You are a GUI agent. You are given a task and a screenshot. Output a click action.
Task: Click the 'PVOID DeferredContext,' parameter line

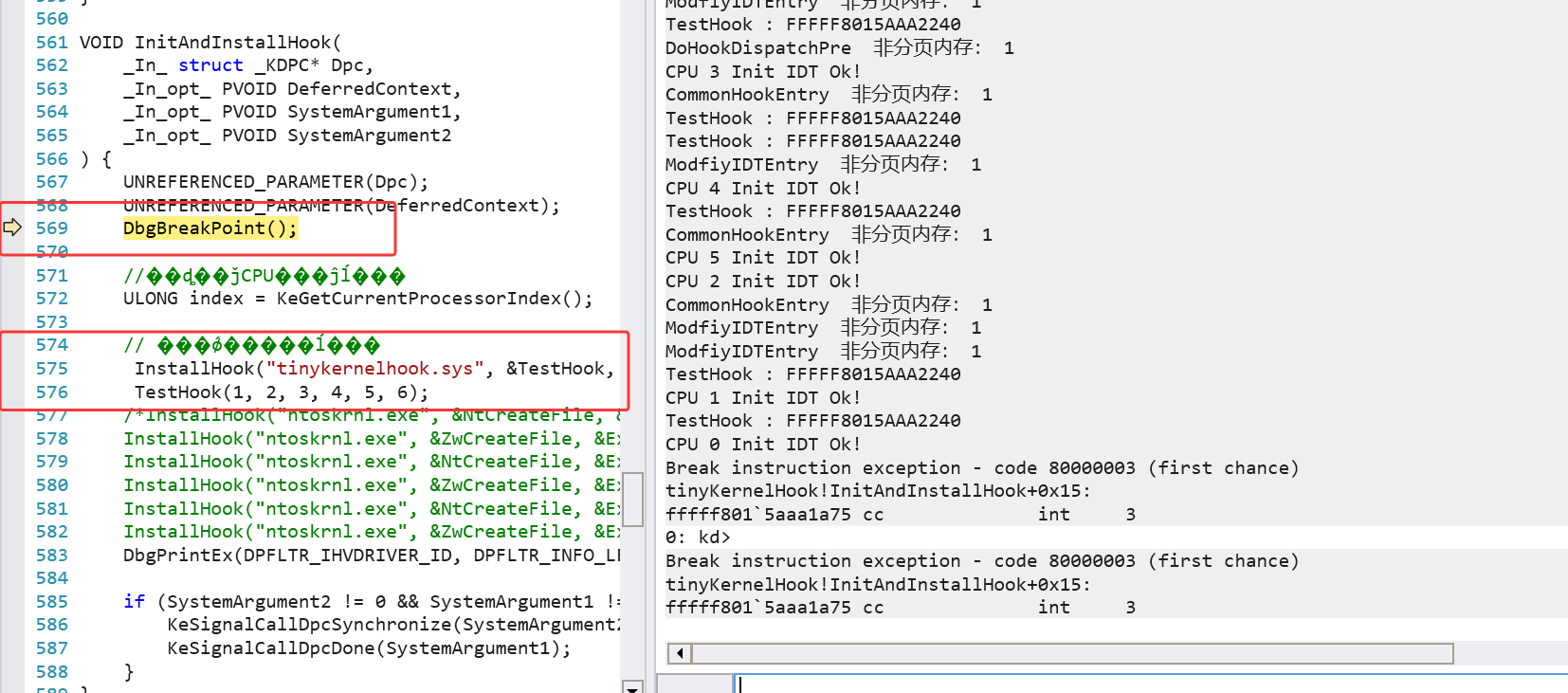pyautogui.click(x=292, y=89)
